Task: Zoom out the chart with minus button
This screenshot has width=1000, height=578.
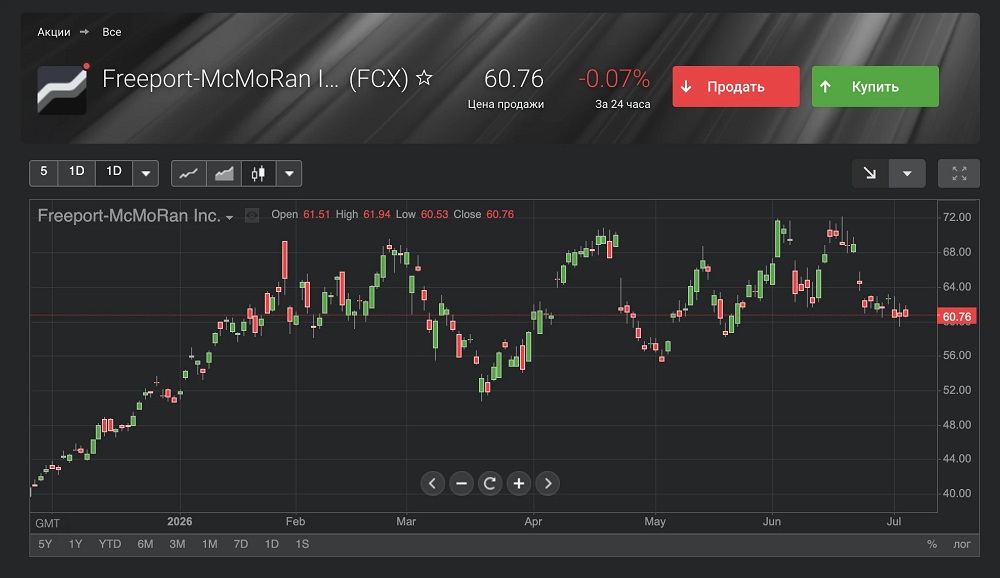Action: pyautogui.click(x=461, y=484)
